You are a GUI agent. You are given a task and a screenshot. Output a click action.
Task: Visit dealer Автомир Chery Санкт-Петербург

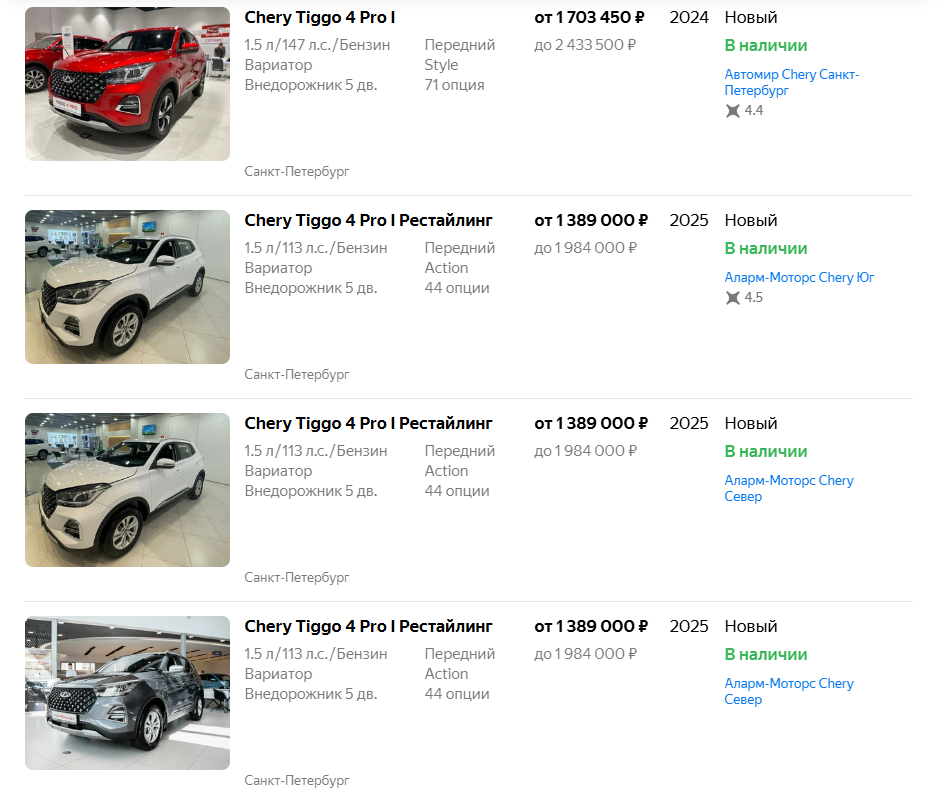791,82
